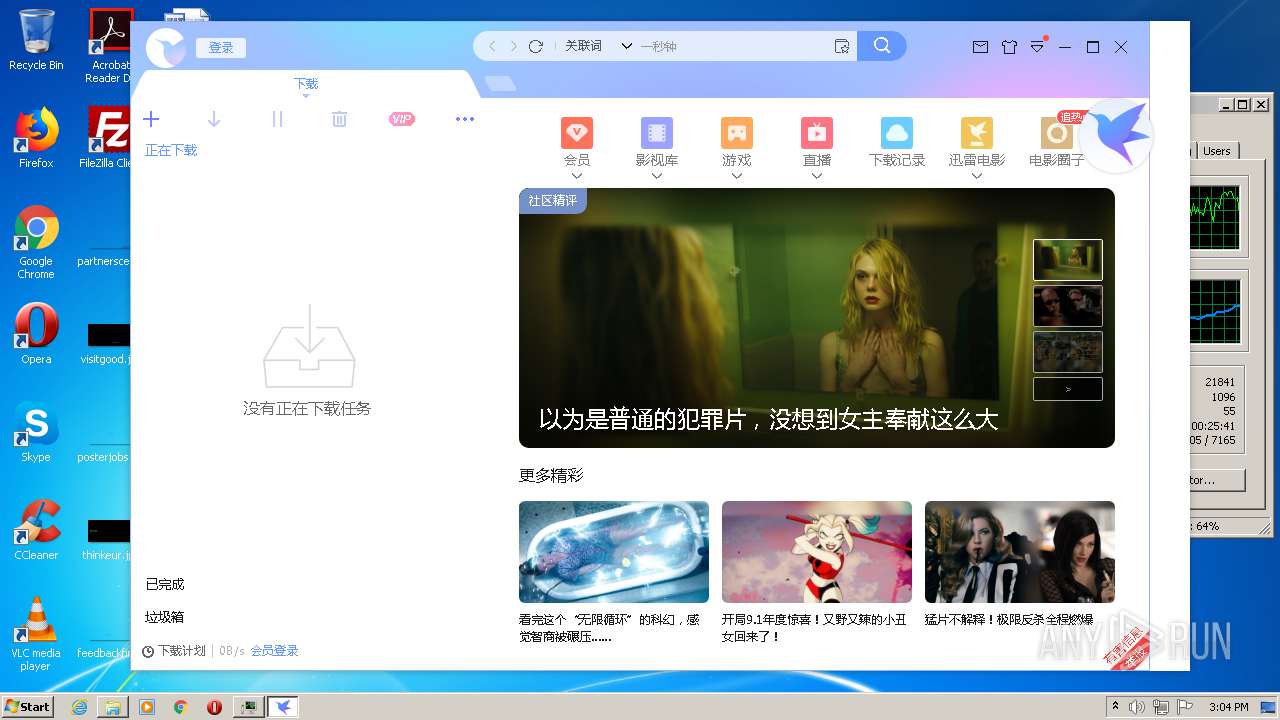Open the main menu dropdown icon
This screenshot has height=720, width=1280.
(1037, 47)
